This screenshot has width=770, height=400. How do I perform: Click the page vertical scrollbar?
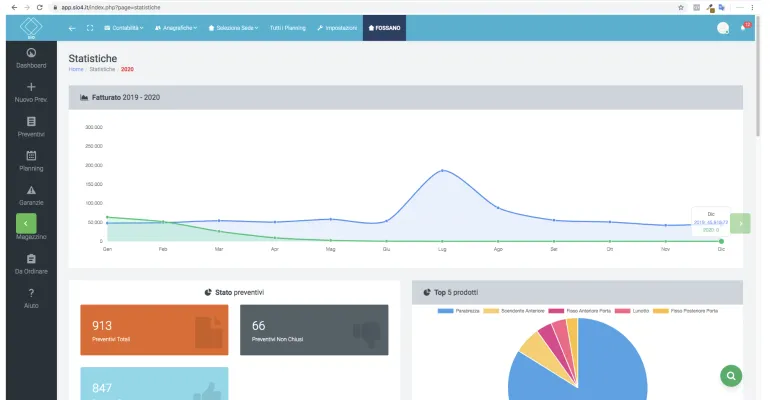pyautogui.click(x=758, y=76)
